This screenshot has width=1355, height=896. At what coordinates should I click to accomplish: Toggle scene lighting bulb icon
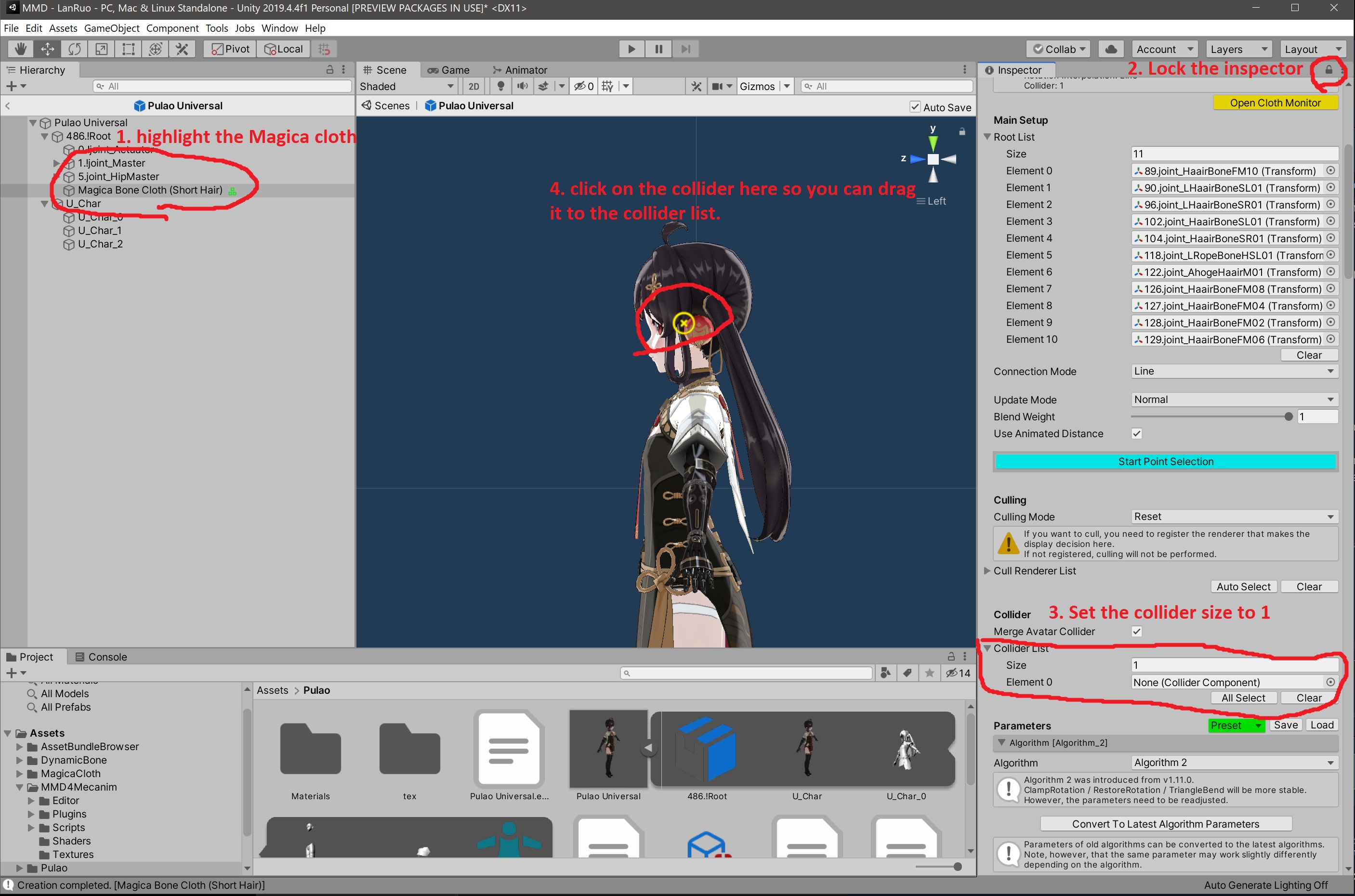[x=501, y=86]
